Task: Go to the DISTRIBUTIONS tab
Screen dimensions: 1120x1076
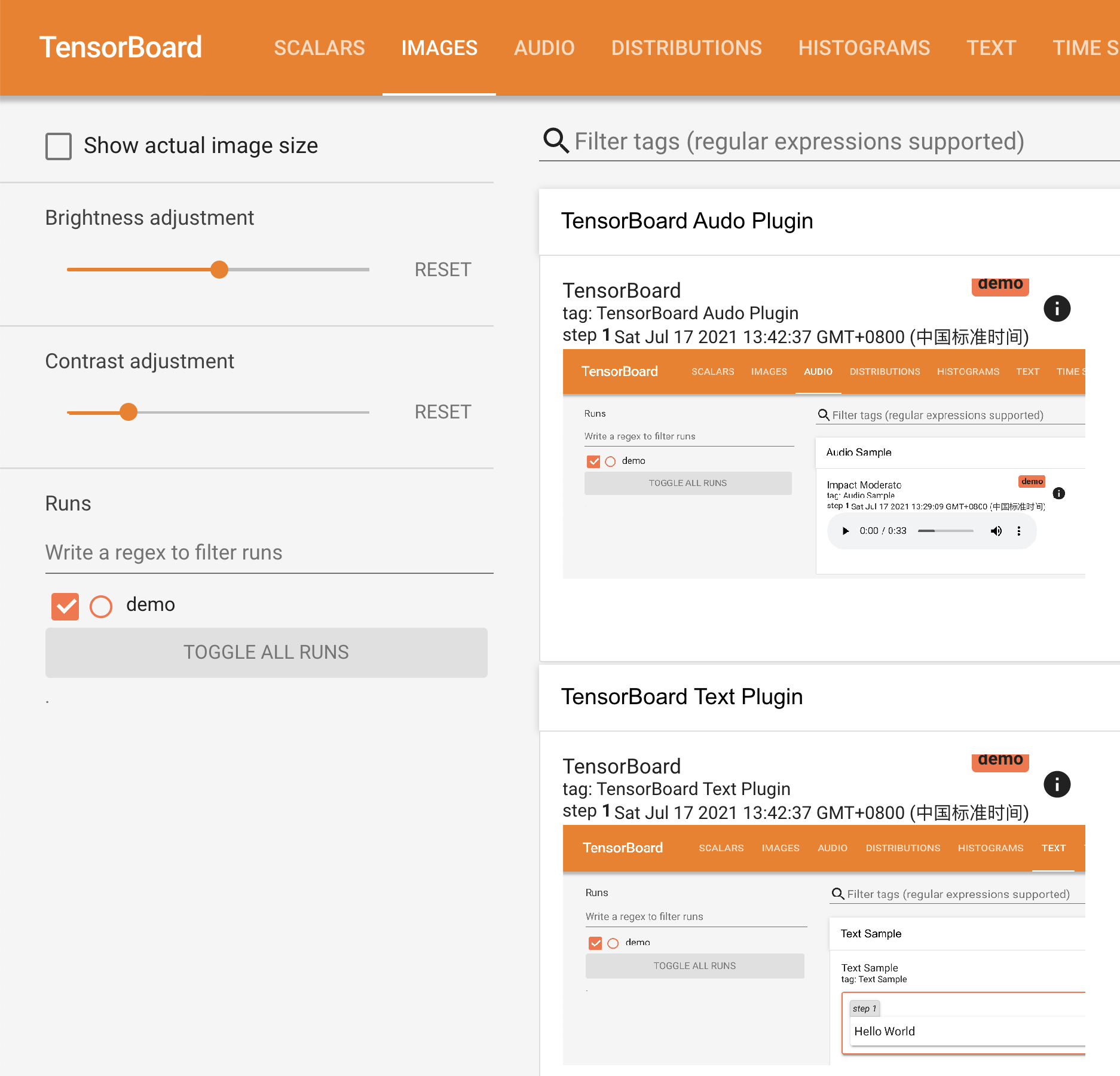Action: coord(686,48)
